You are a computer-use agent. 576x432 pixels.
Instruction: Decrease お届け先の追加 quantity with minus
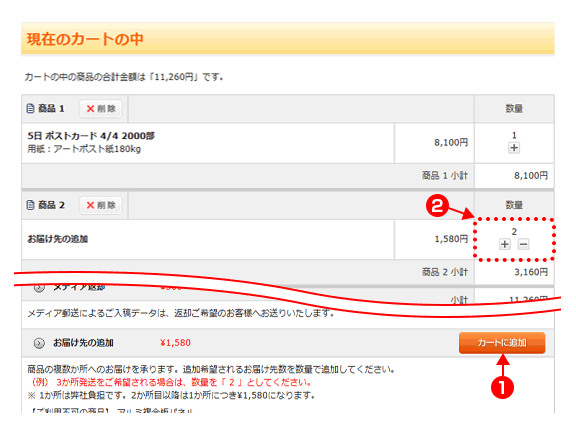click(x=523, y=244)
